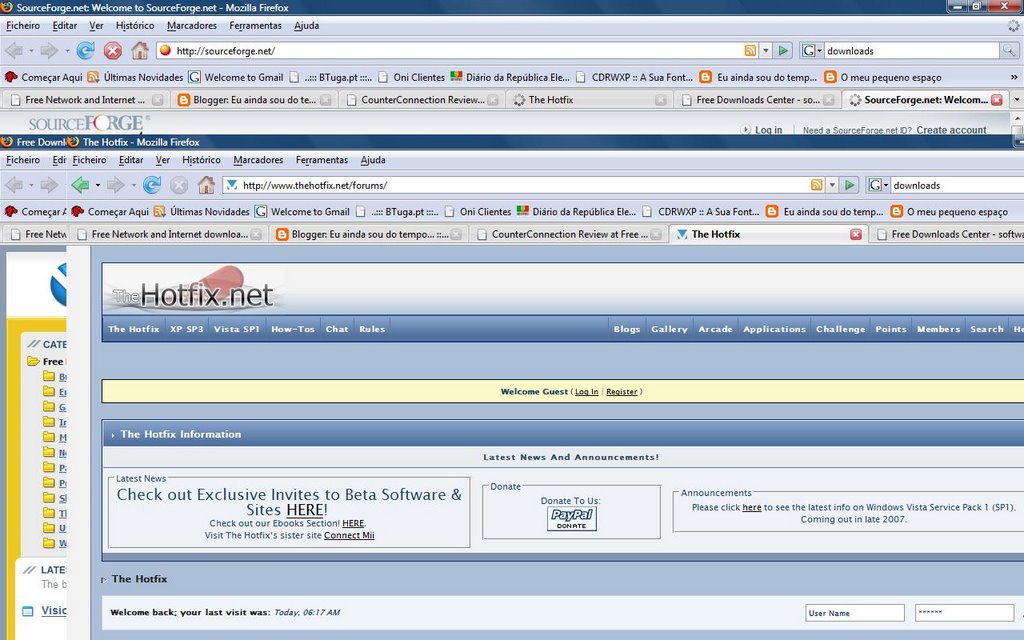
Task: Open the tab list dropdown in SourceForge window
Action: [1017, 100]
